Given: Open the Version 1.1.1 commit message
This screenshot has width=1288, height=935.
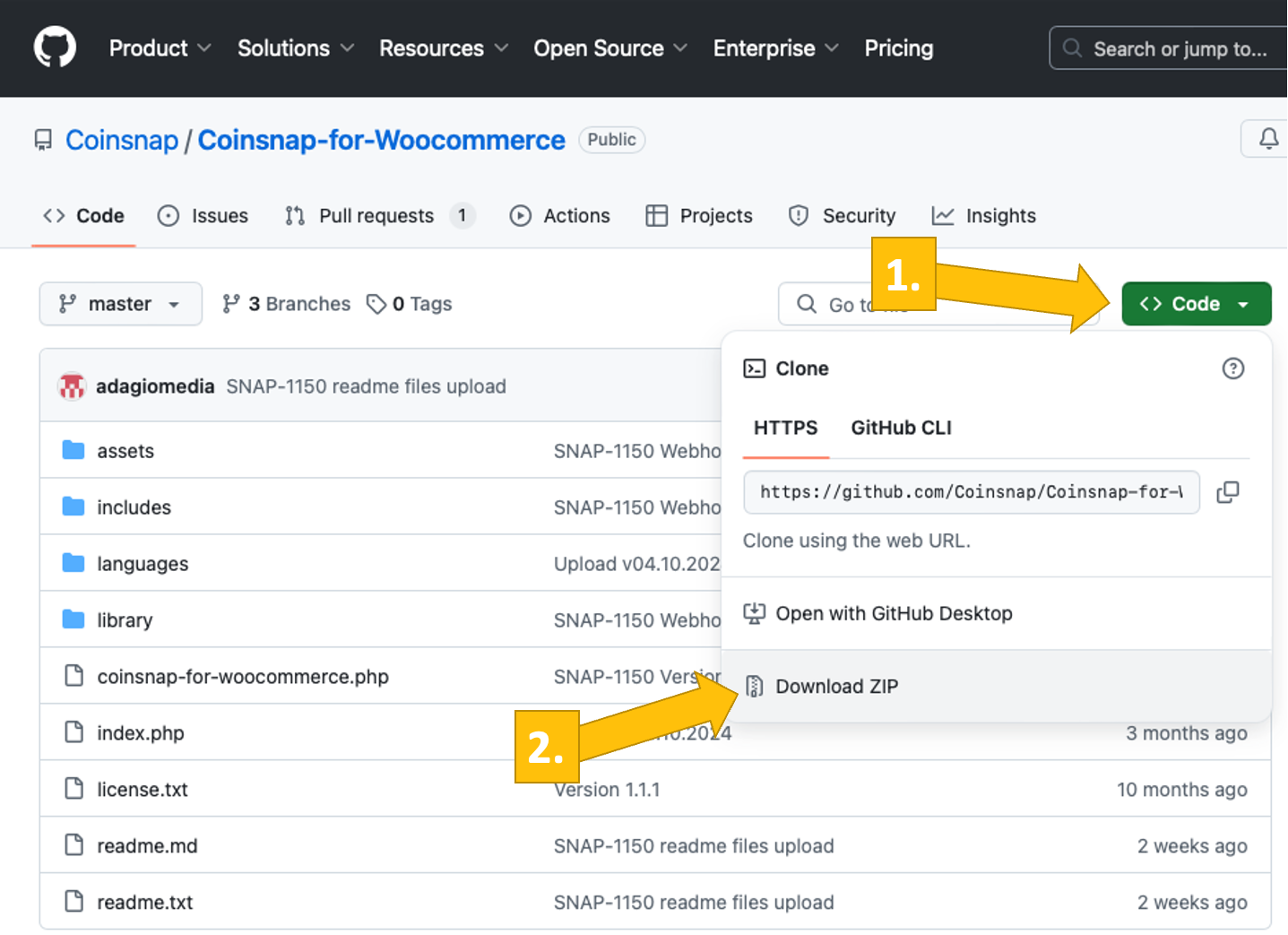Looking at the screenshot, I should point(607,790).
